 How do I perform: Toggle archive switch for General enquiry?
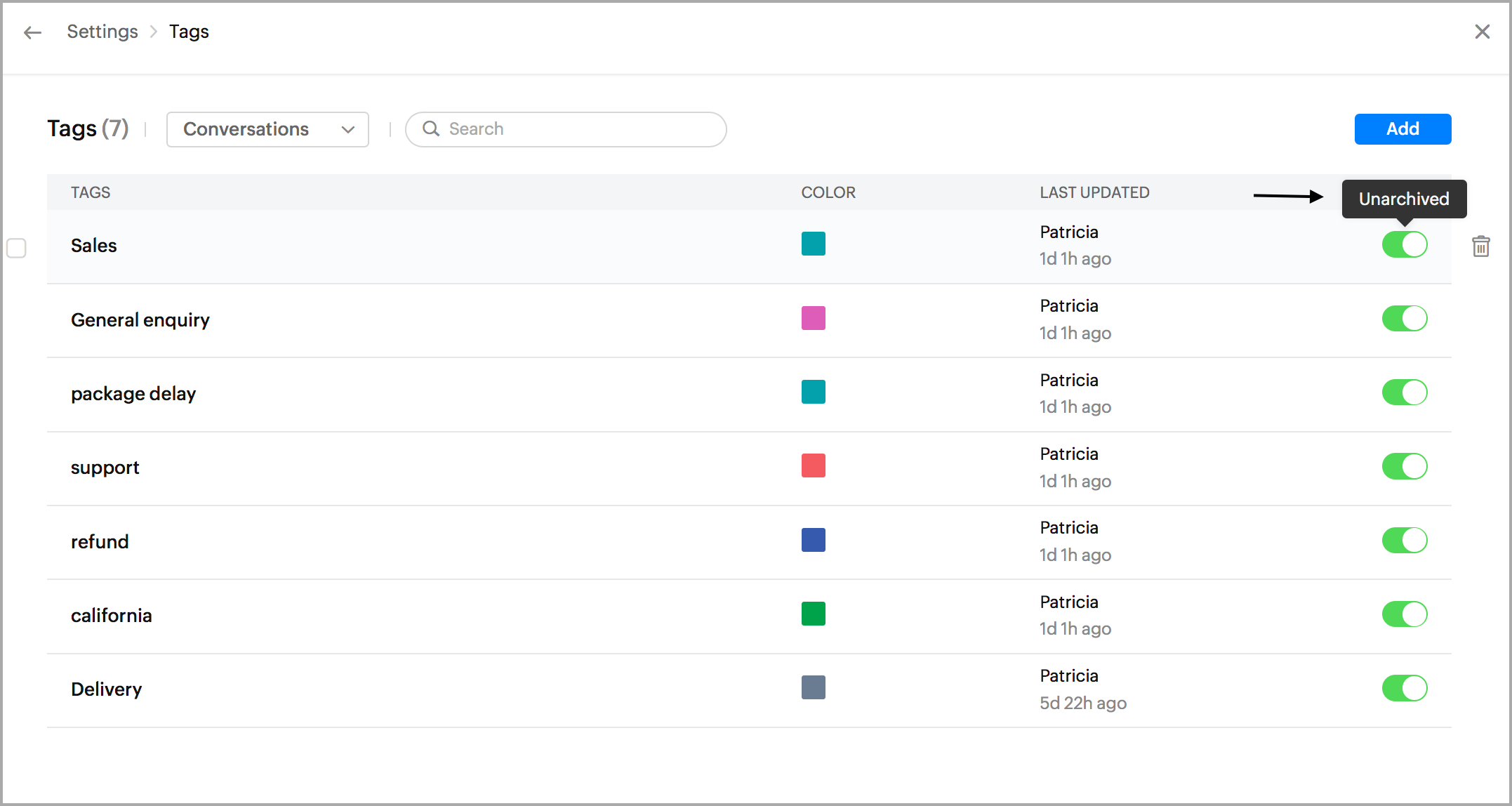pyautogui.click(x=1404, y=319)
